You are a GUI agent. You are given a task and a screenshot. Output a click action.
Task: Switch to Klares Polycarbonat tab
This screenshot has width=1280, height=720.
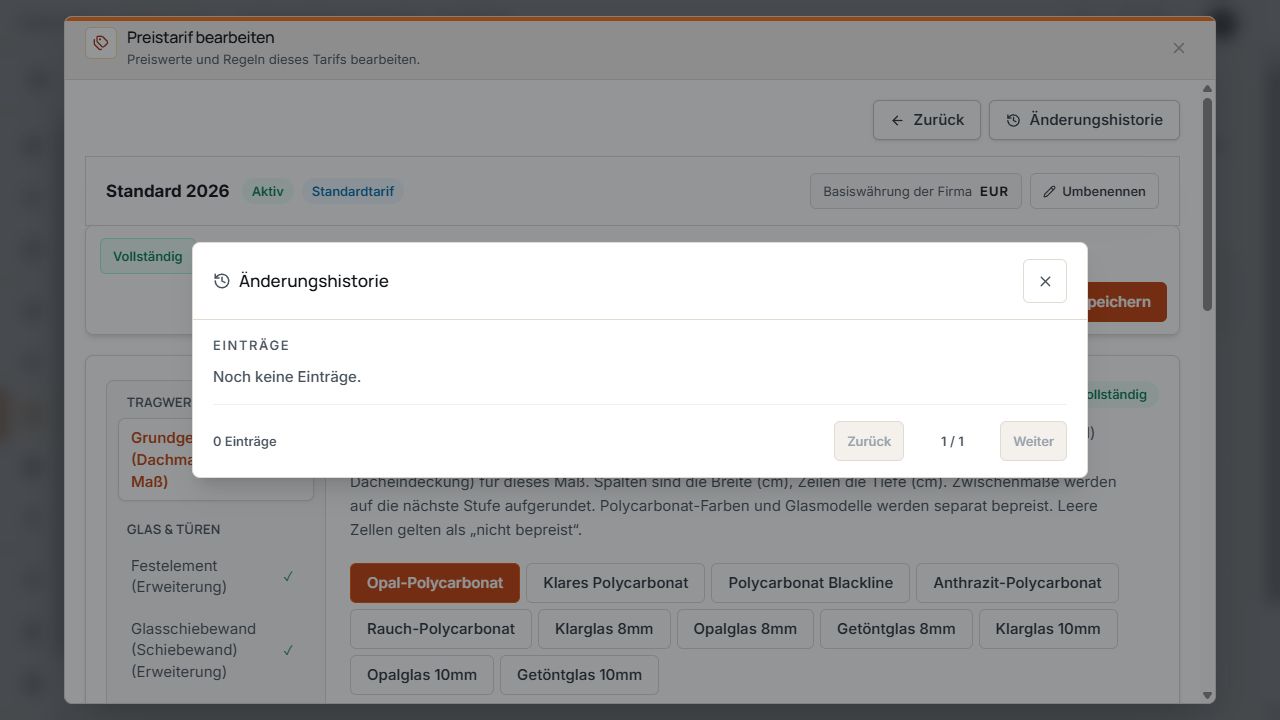tap(616, 583)
